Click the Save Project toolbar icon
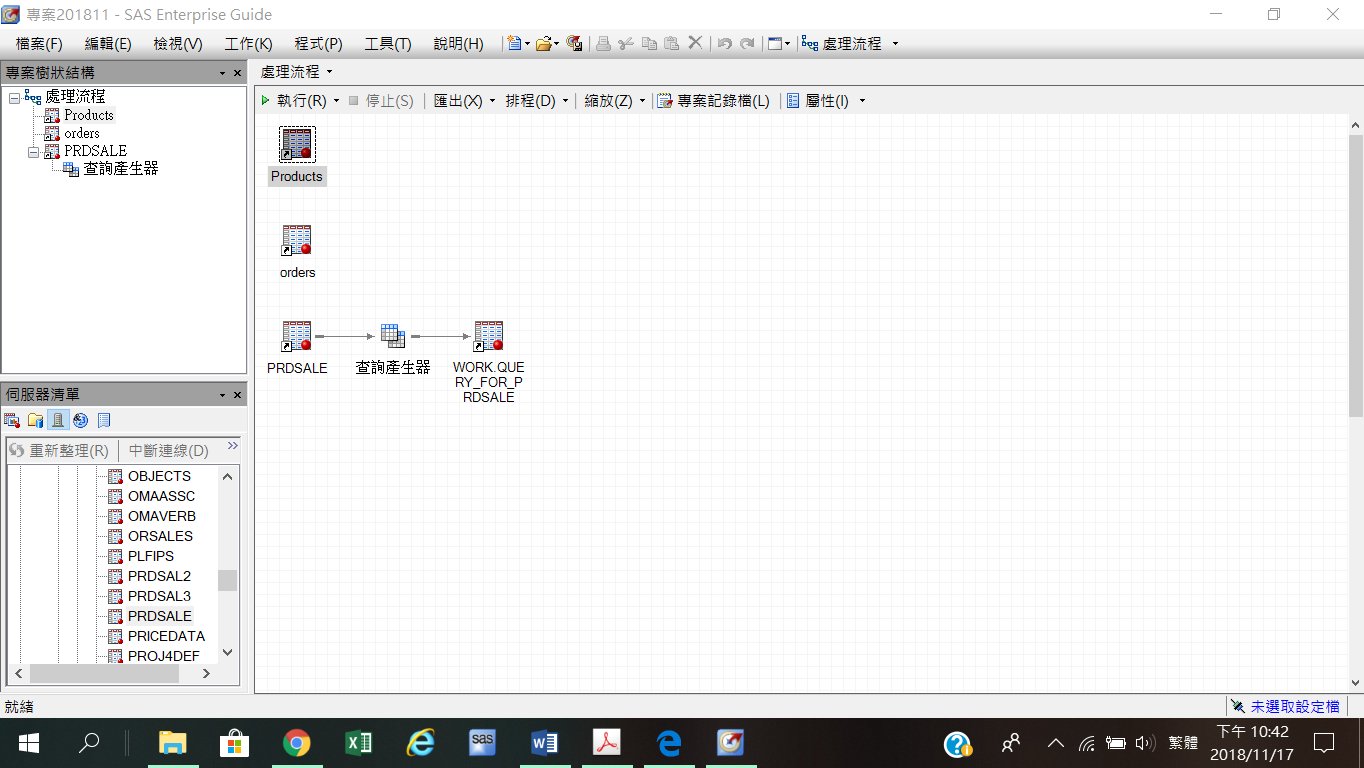This screenshot has height=768, width=1364. pyautogui.click(x=574, y=43)
